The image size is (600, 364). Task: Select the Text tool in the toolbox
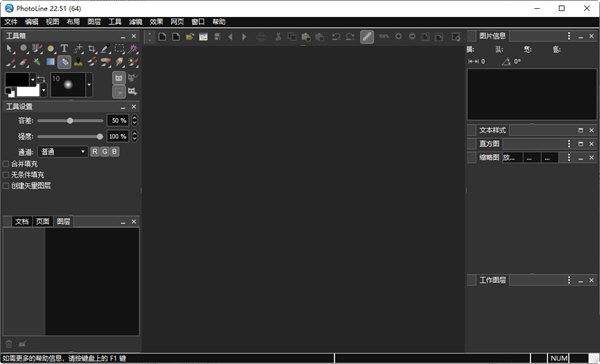pos(64,49)
